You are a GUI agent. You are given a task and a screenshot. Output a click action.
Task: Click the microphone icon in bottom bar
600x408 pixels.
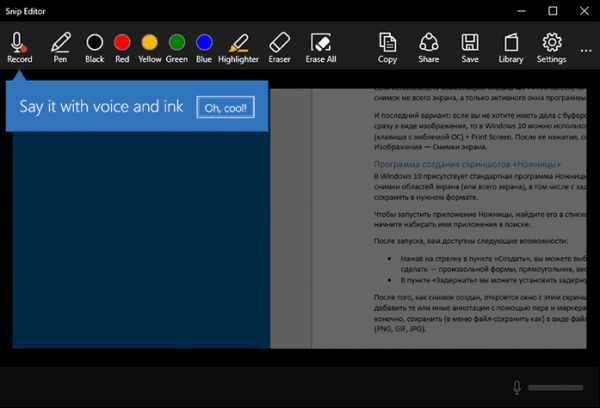517,387
